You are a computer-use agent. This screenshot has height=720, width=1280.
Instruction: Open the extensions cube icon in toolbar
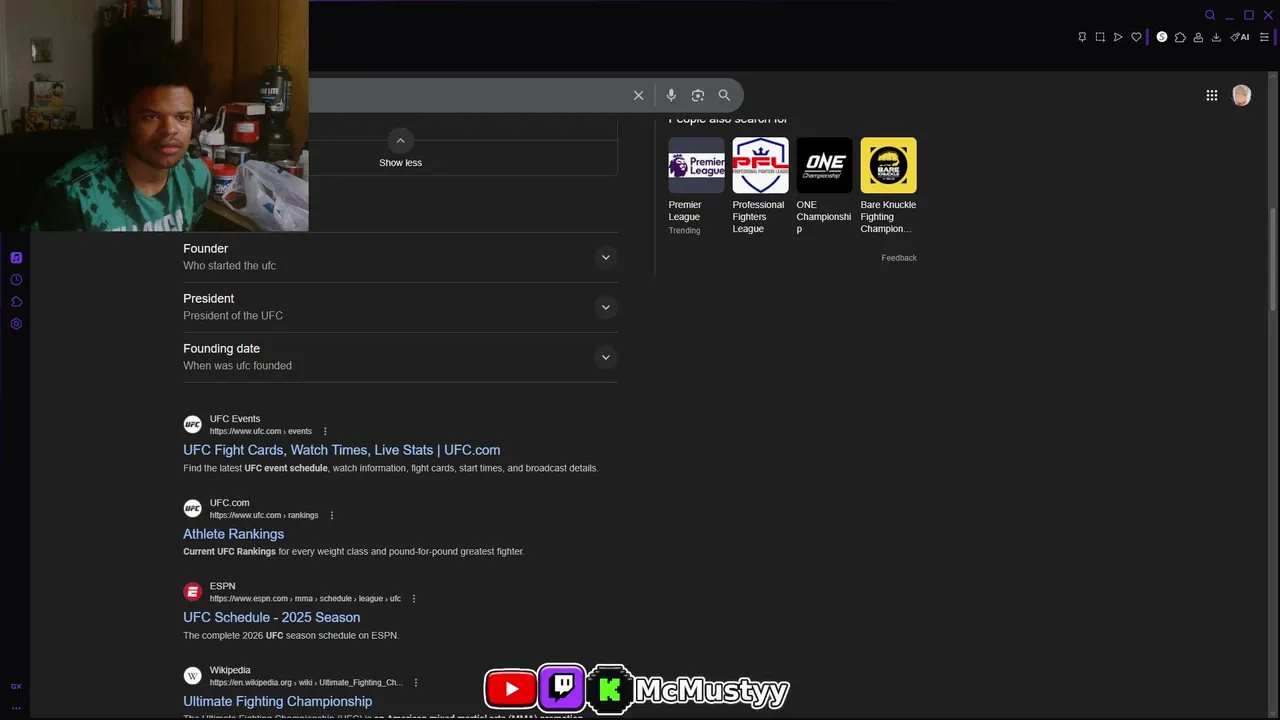[1180, 37]
